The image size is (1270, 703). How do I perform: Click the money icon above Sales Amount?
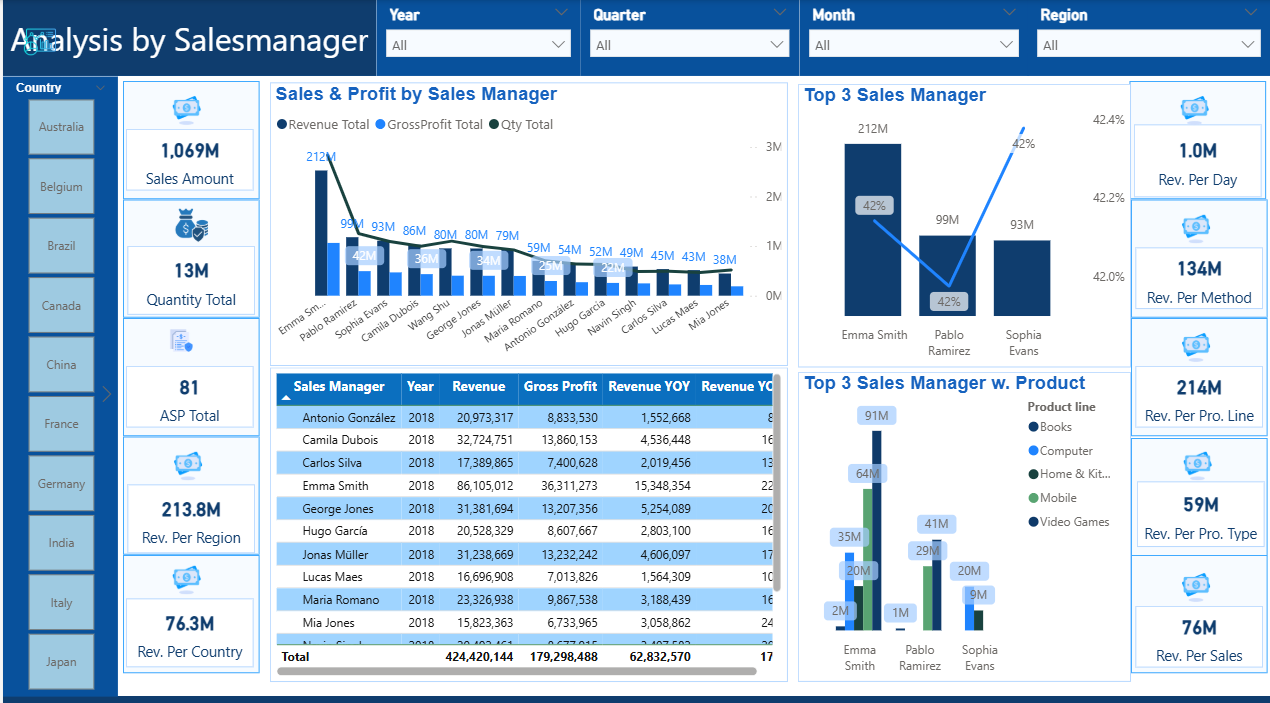187,108
